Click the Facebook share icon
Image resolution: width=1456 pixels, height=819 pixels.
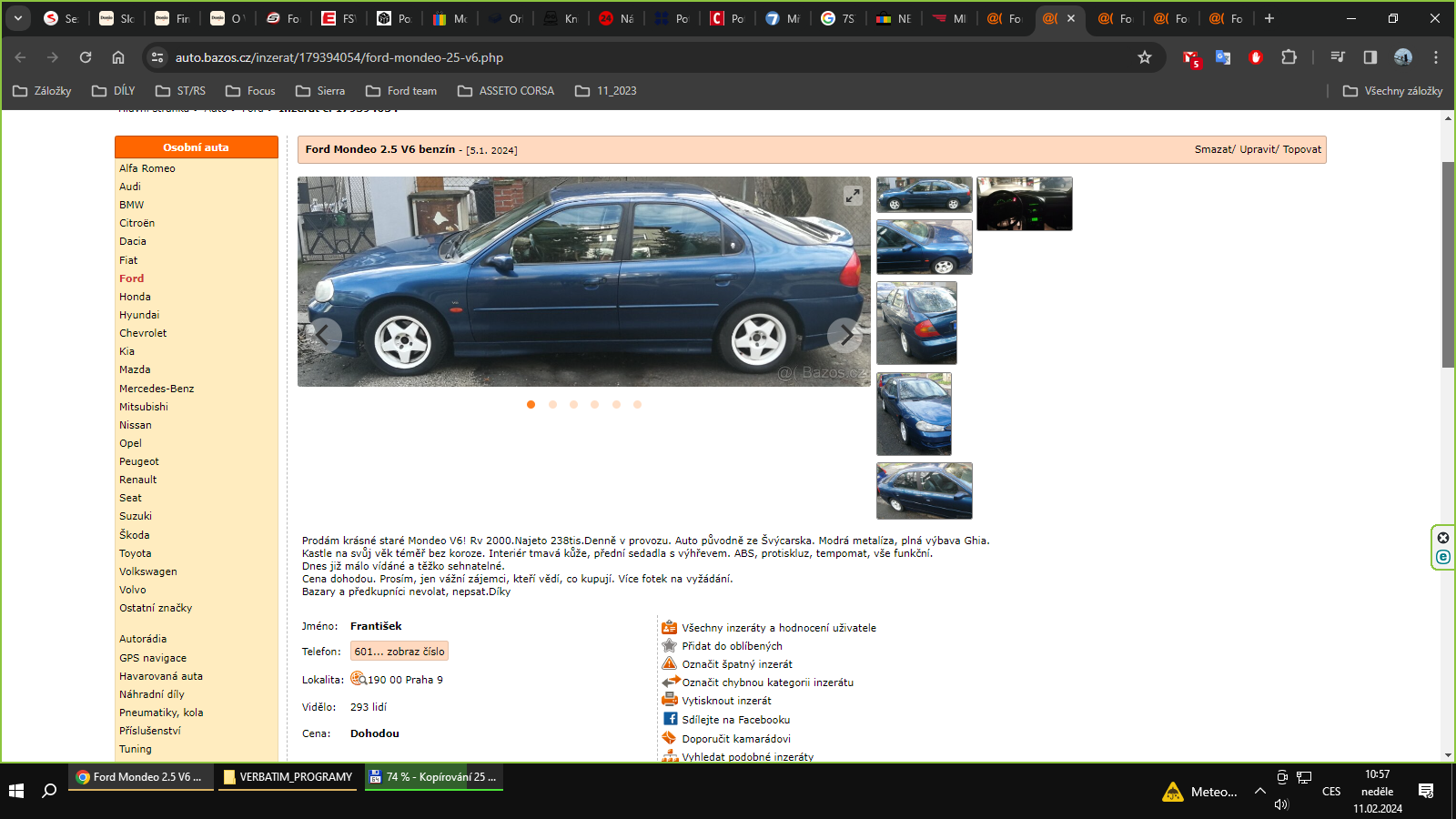coord(670,719)
